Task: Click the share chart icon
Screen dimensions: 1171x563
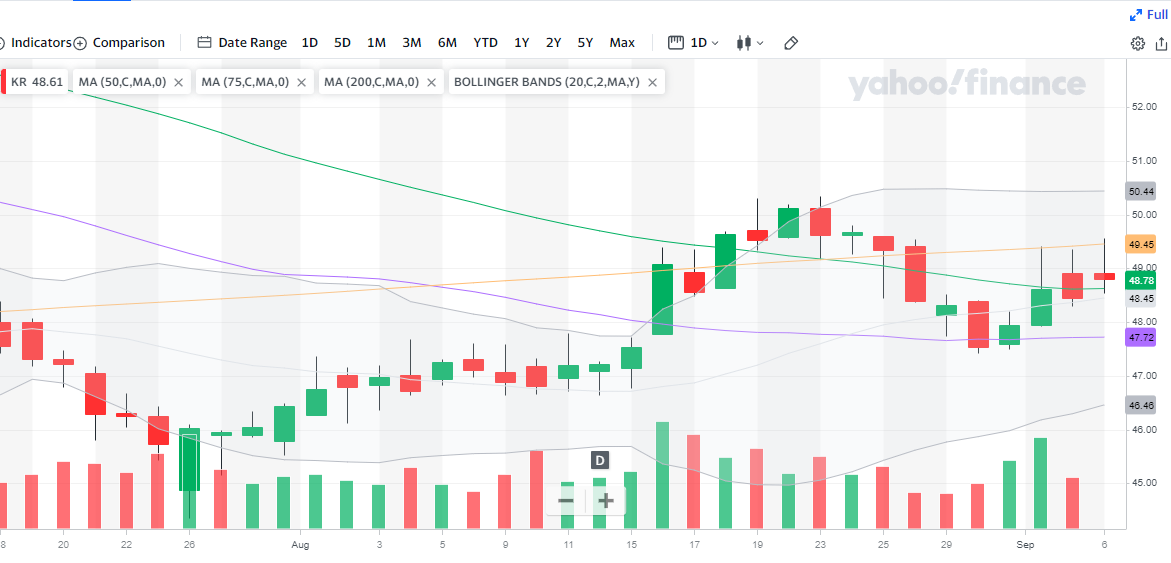Action: tap(1162, 43)
